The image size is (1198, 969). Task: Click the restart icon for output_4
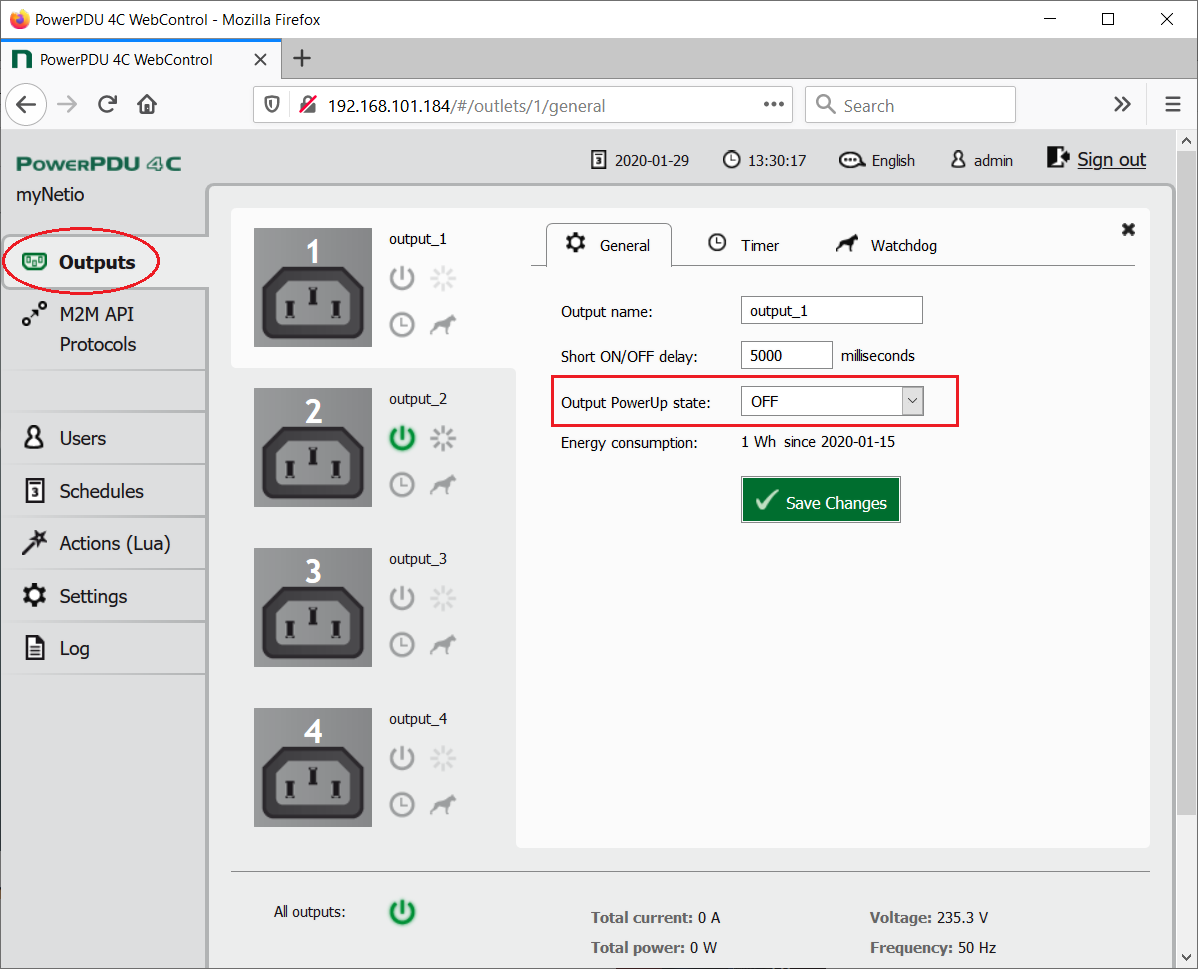(443, 758)
